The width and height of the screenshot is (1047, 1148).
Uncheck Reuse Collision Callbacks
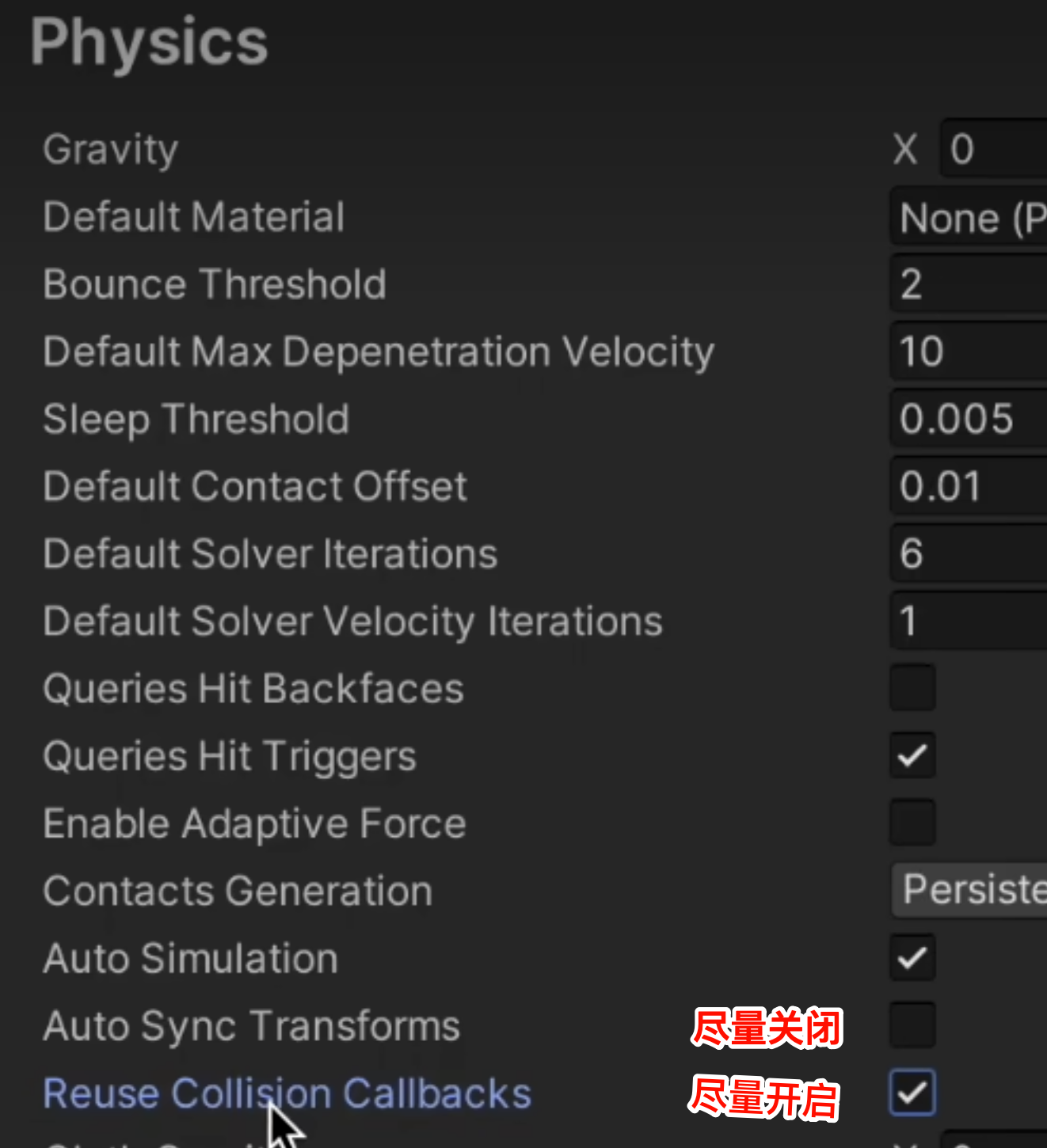coord(912,1093)
